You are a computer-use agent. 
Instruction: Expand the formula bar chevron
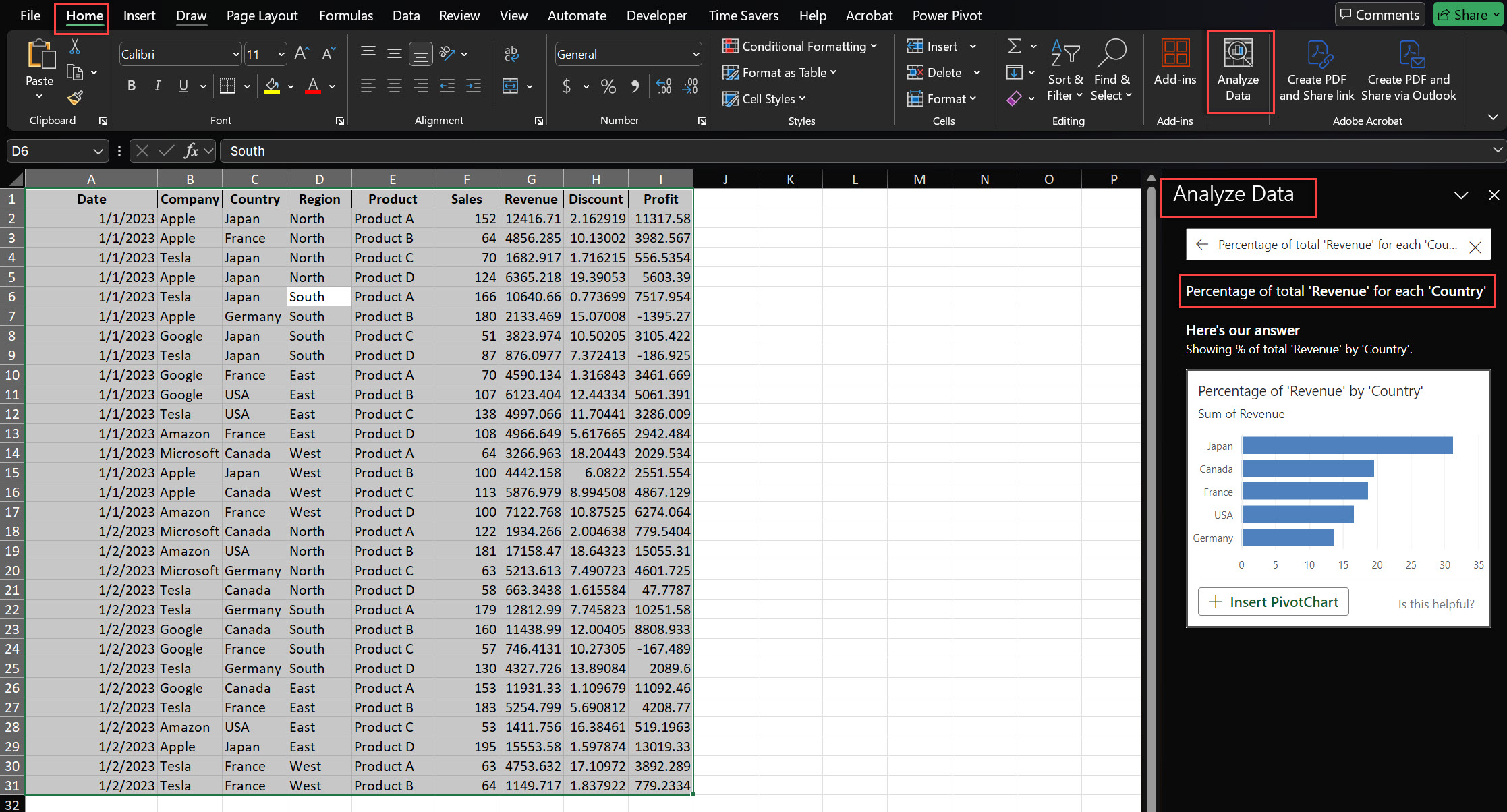tap(1498, 150)
